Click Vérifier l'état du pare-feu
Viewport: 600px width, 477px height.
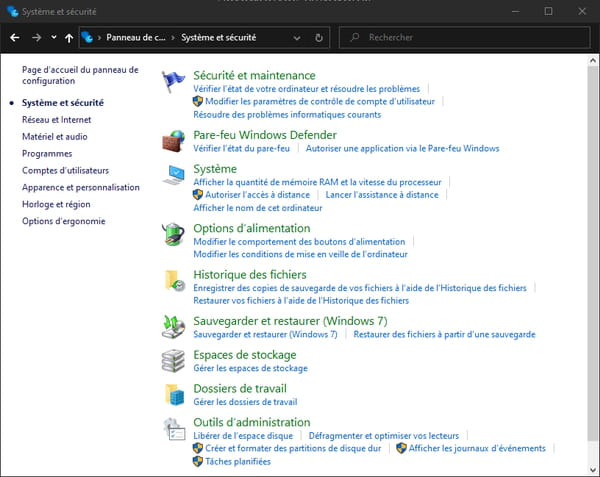241,148
